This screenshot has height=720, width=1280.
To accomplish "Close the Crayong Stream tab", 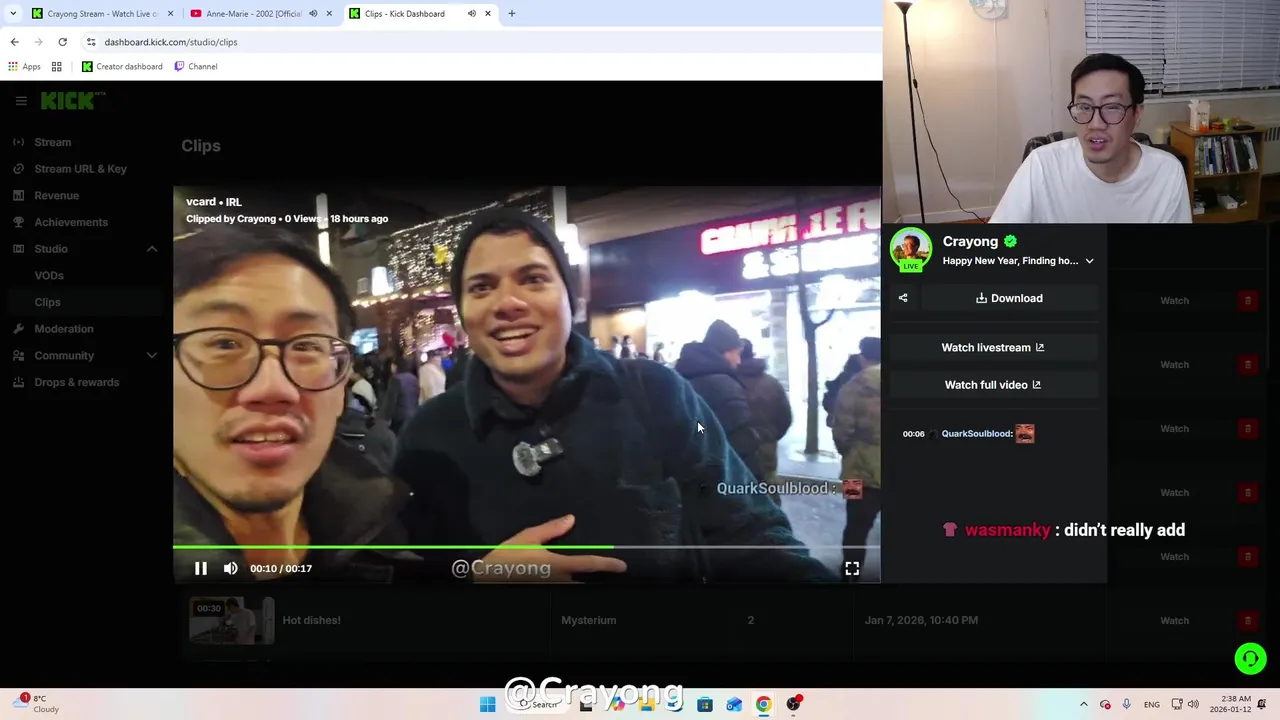I will (170, 14).
